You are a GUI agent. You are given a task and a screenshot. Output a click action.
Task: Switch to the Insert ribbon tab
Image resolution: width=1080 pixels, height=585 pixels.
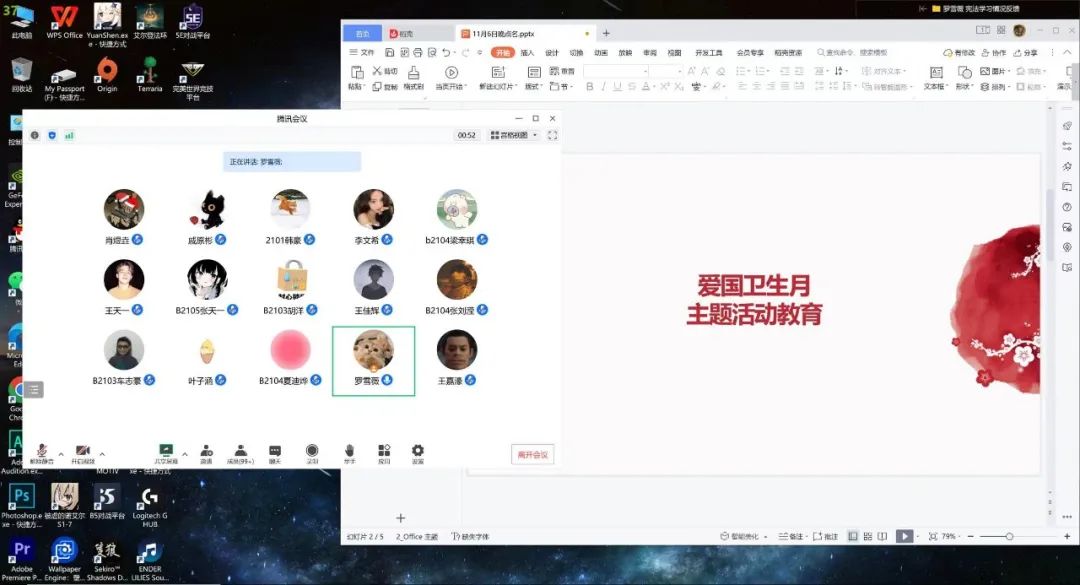[x=527, y=53]
